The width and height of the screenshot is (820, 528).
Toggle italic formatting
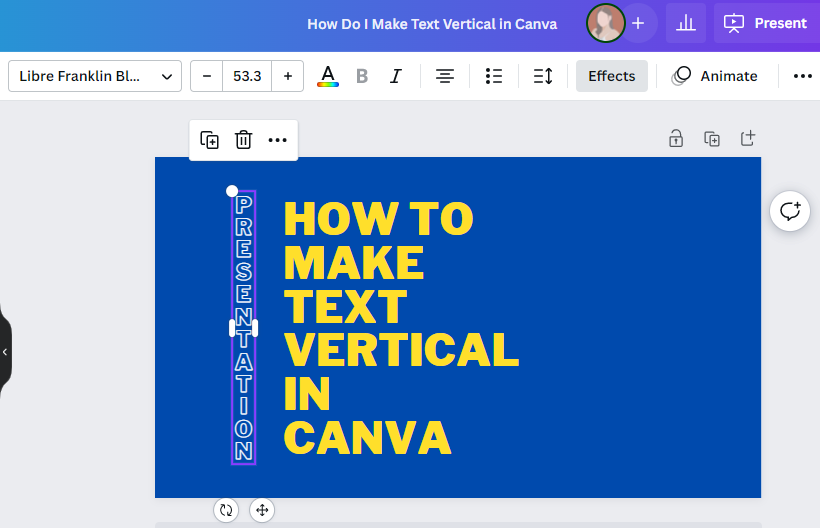click(396, 76)
